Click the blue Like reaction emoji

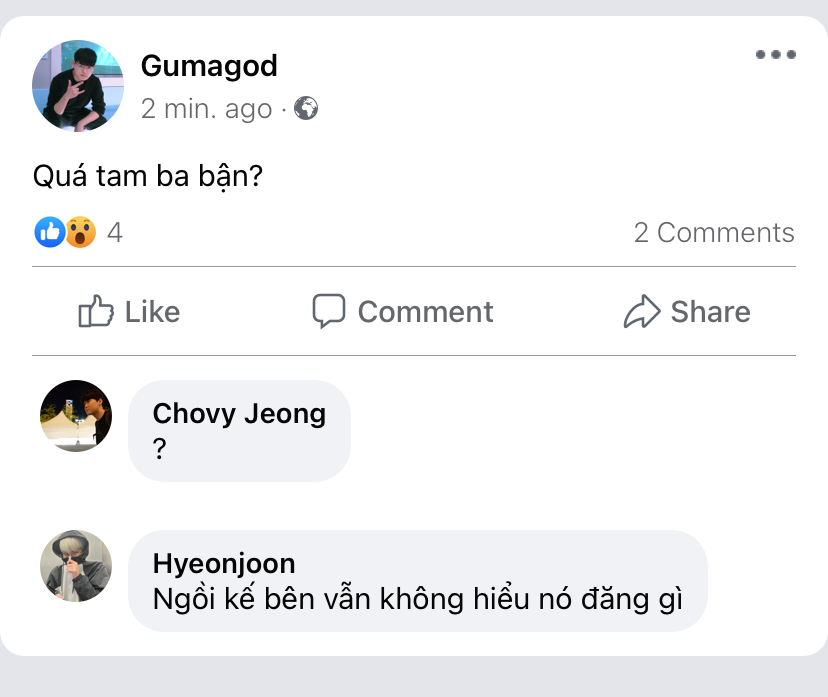[49, 233]
